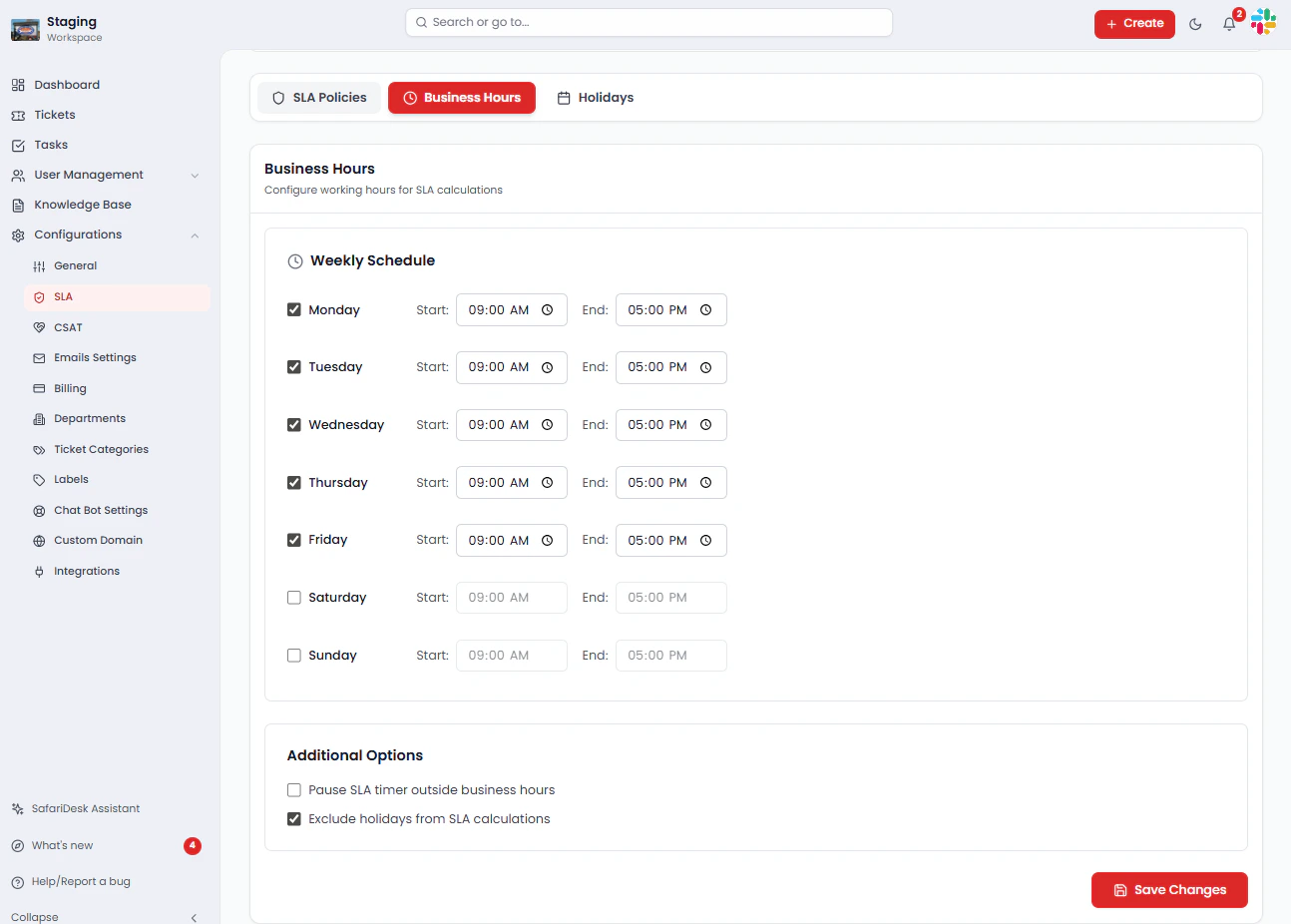Viewport: 1291px width, 924px height.
Task: Open Thursday end time field
Action: [671, 483]
